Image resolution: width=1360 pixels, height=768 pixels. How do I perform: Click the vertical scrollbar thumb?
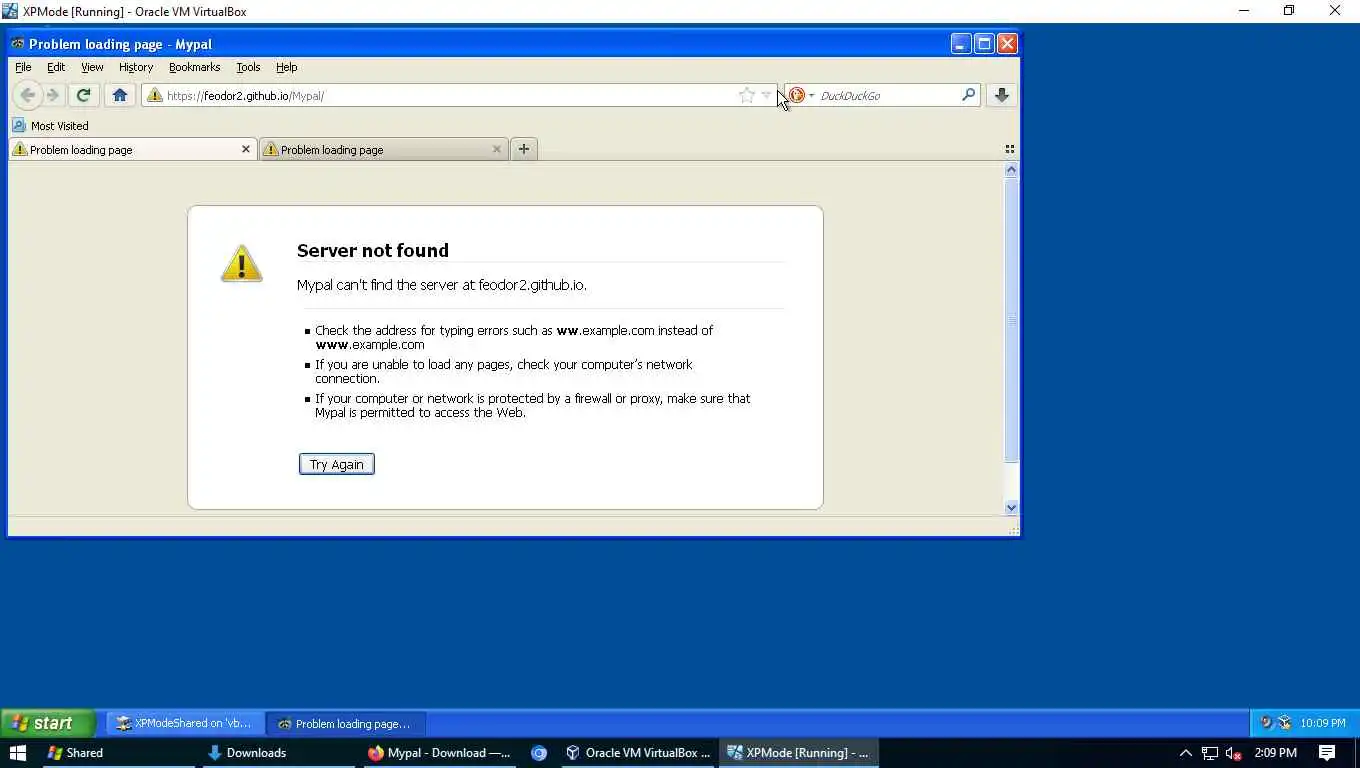click(1011, 320)
